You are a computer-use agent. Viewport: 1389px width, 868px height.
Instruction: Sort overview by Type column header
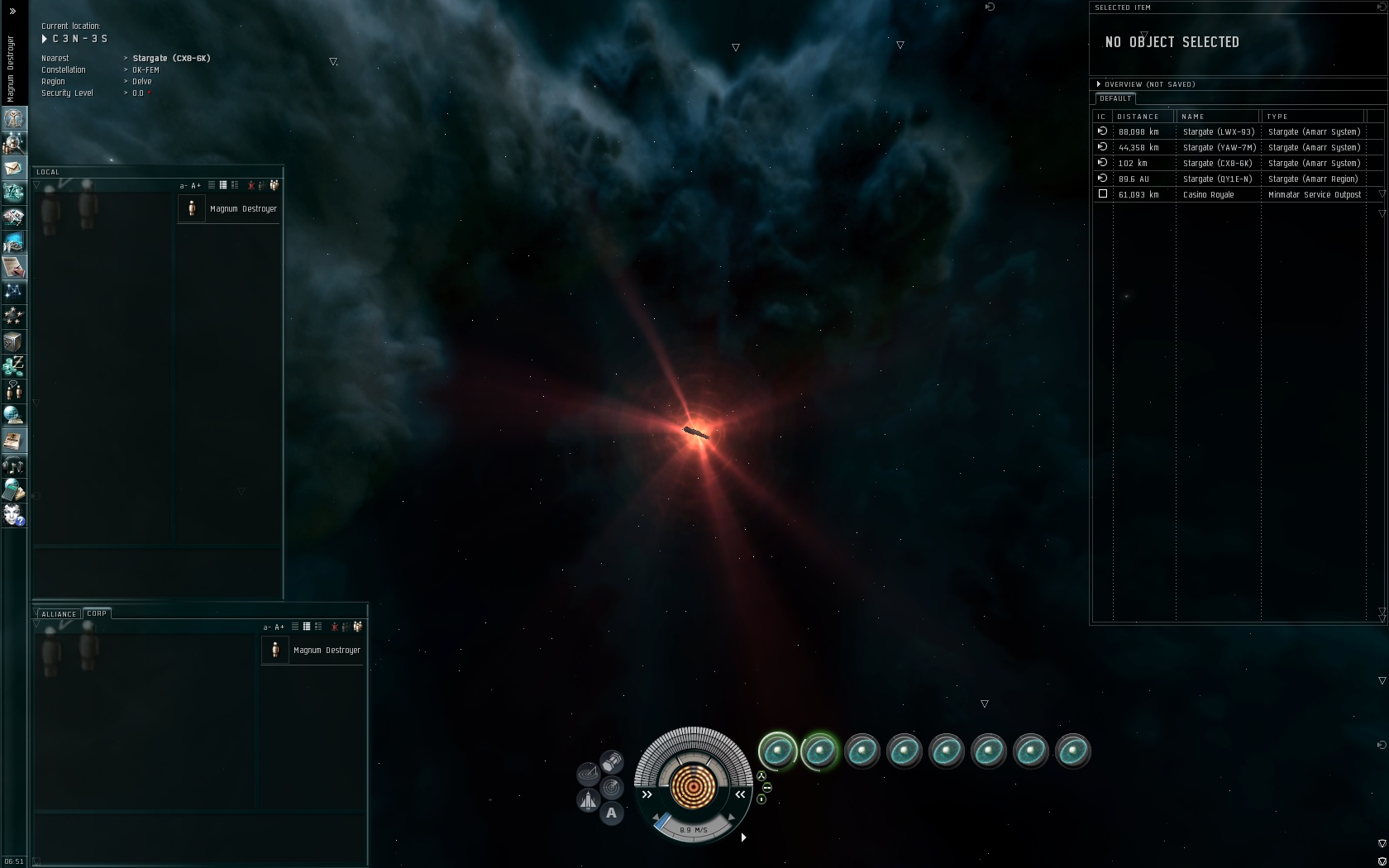coord(1314,117)
